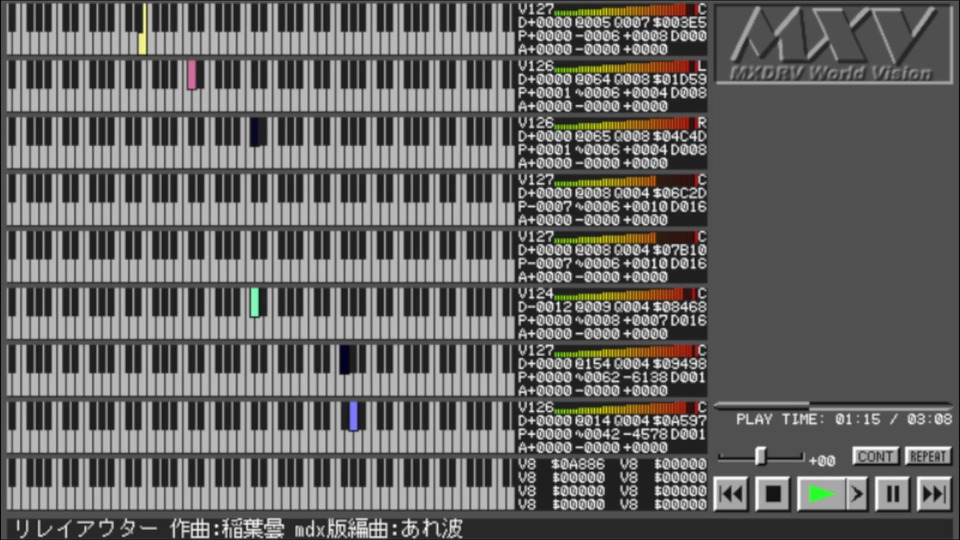The height and width of the screenshot is (540, 960).
Task: Click the R pan indicator on the @065 channel
Action: pos(702,123)
